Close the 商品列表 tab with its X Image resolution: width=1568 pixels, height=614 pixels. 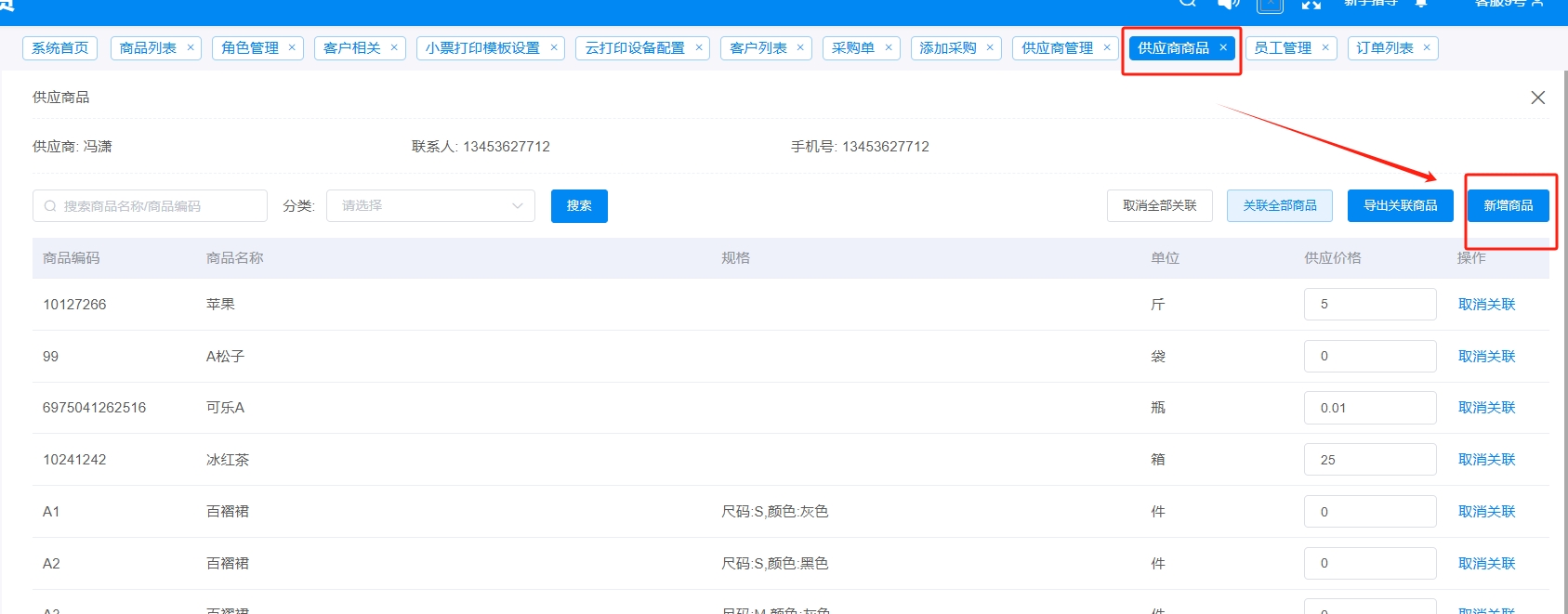tap(191, 48)
